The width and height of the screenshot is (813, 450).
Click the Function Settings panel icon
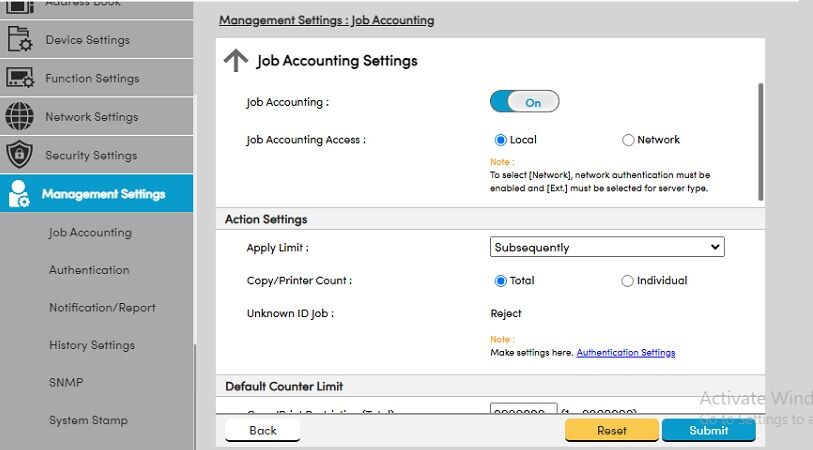20,78
